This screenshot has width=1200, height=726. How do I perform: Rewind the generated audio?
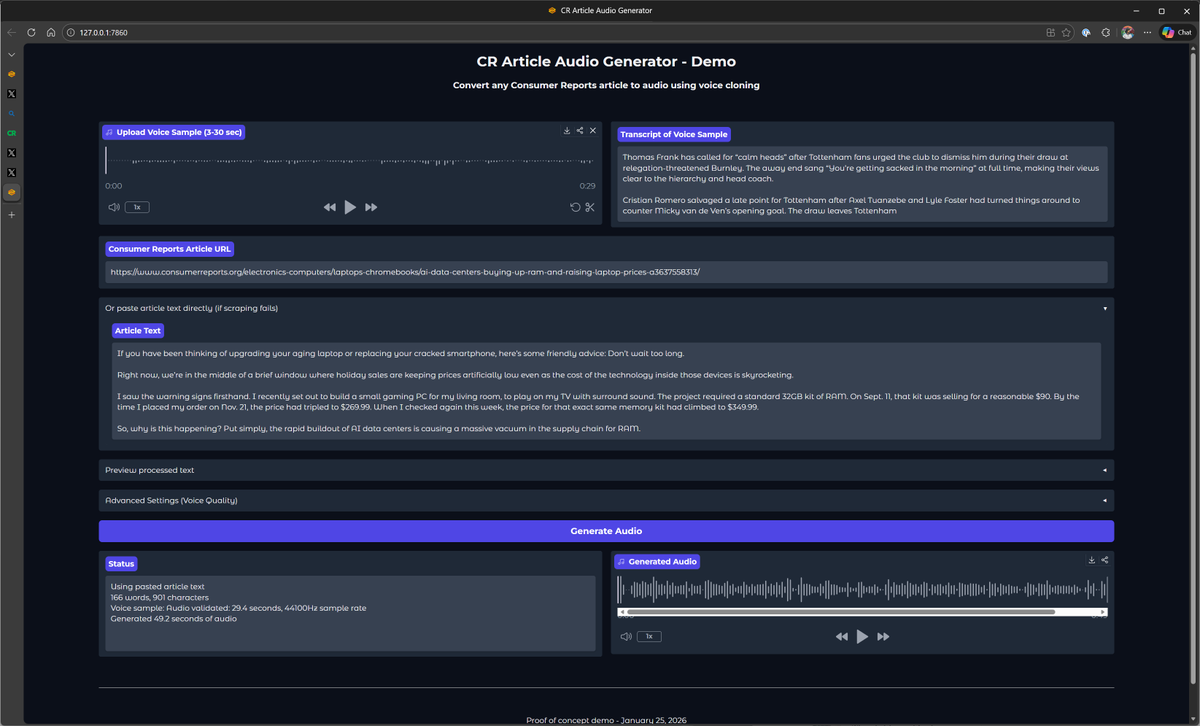click(842, 636)
